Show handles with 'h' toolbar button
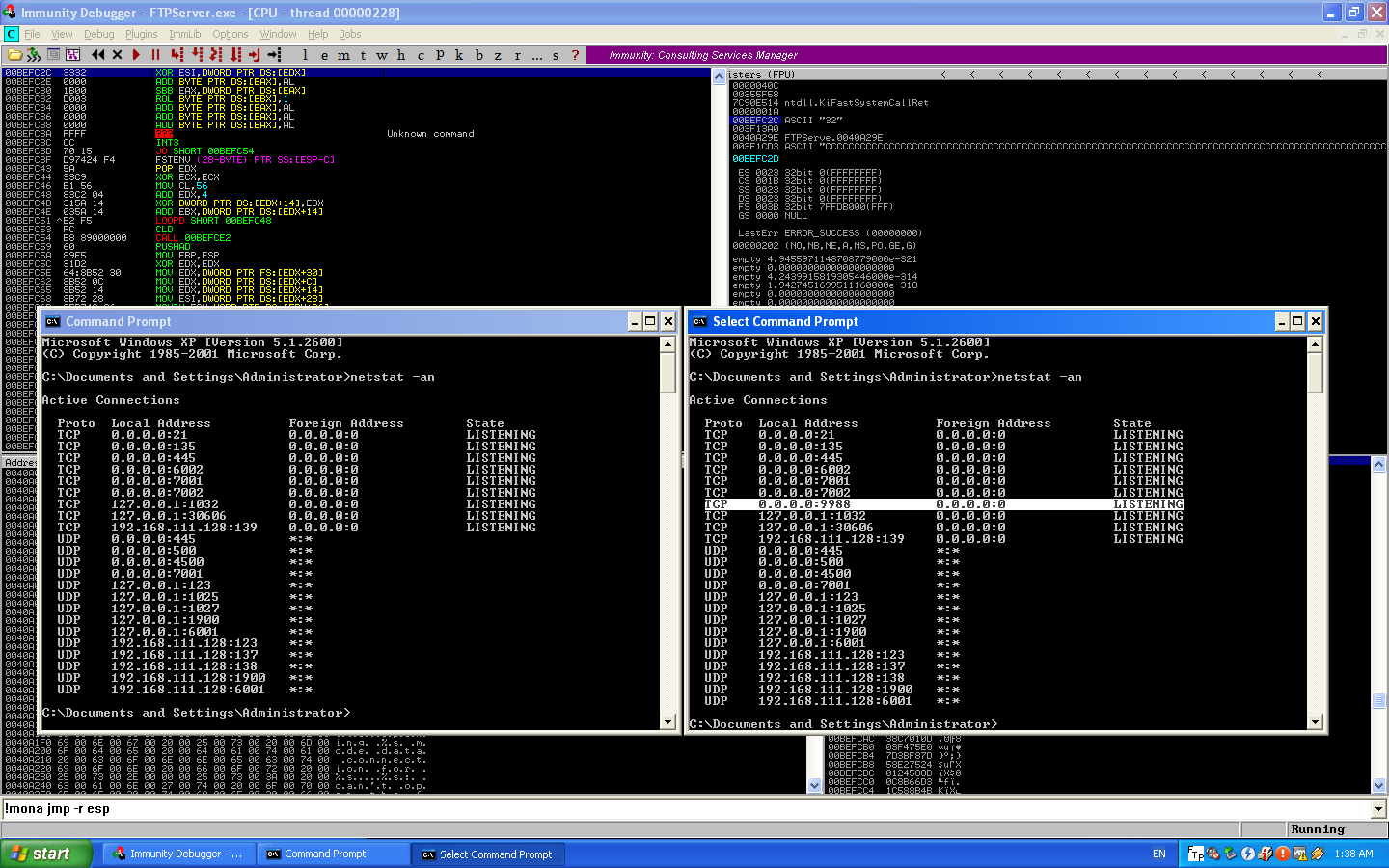Screen dimensions: 1389x868 [401, 55]
